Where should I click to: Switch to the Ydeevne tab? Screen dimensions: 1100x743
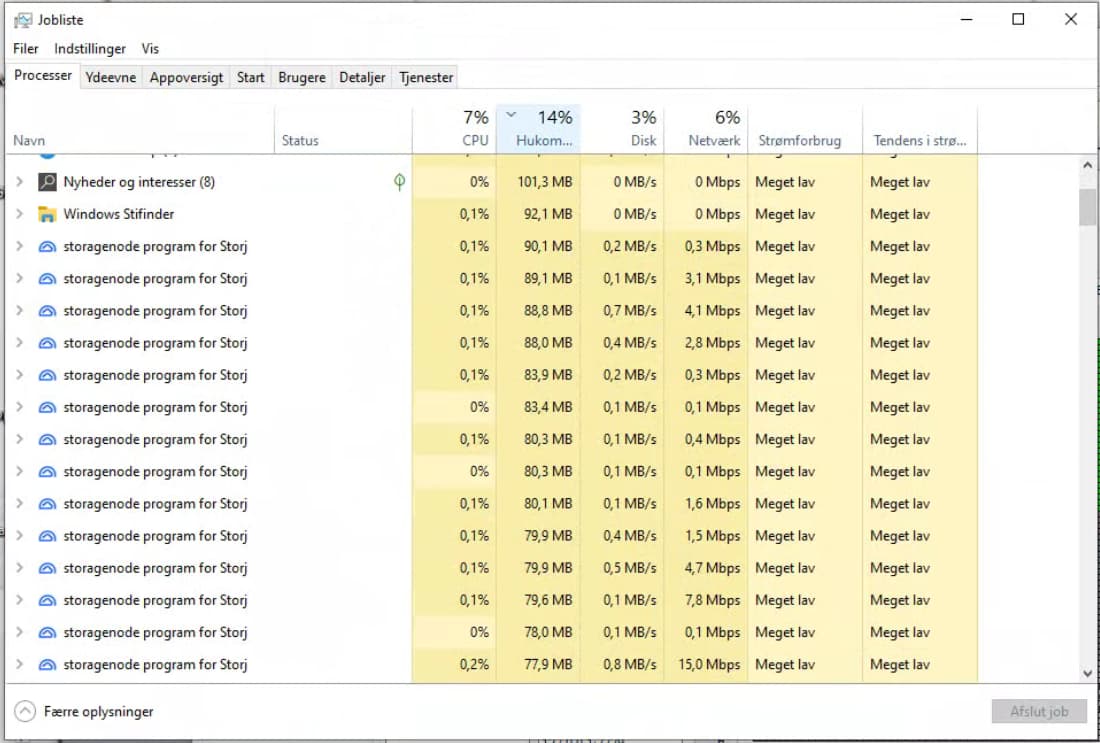(x=110, y=77)
